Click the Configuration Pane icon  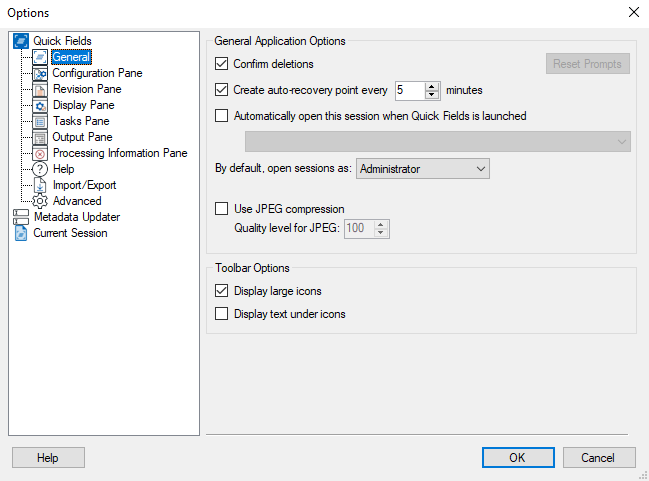40,73
